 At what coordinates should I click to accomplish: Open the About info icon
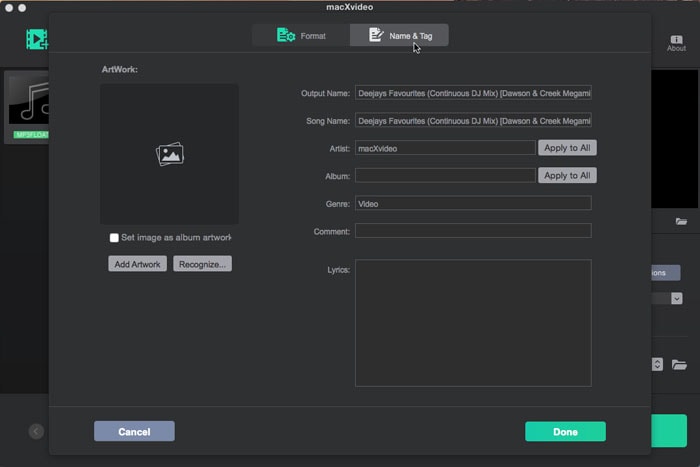tap(676, 43)
